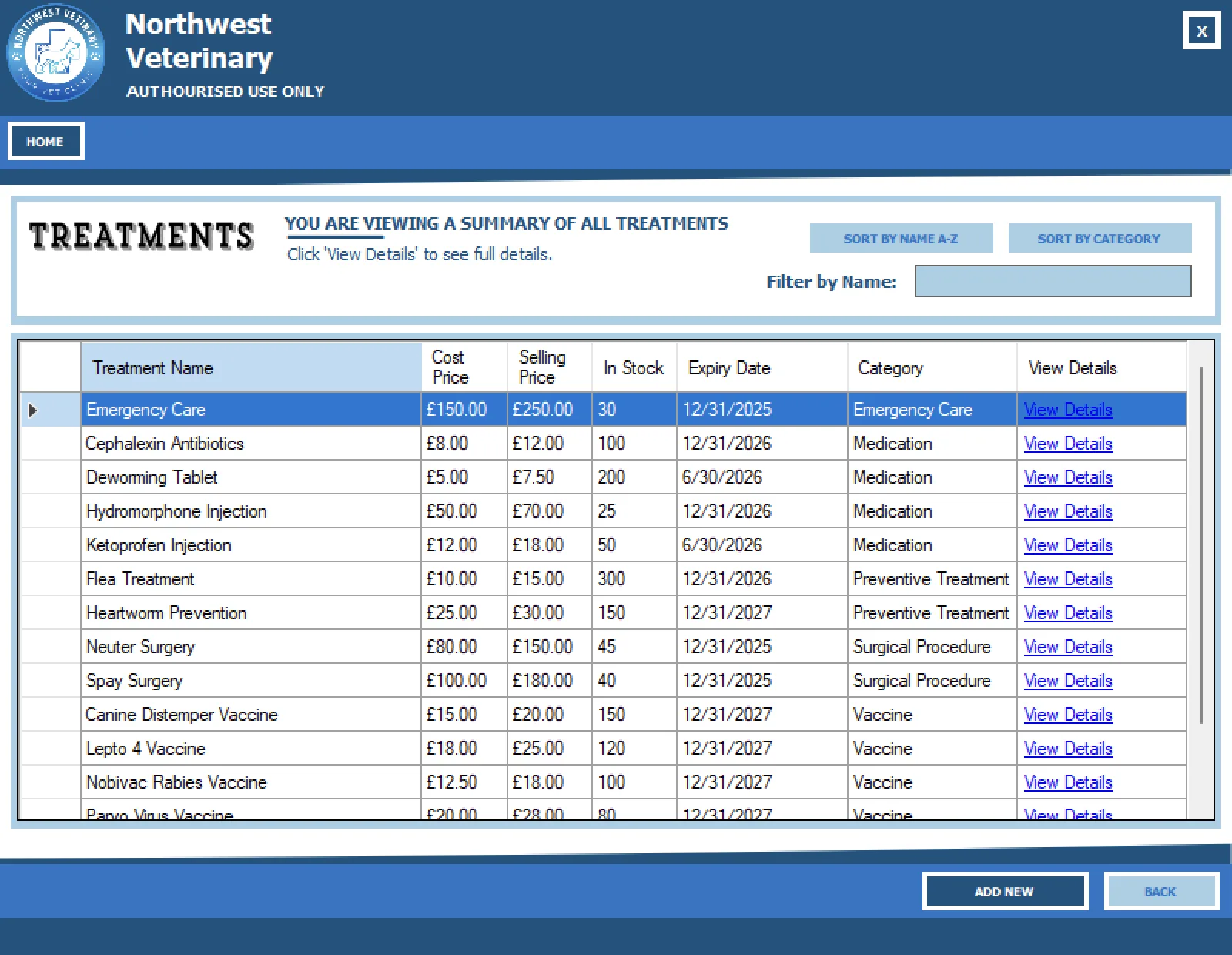Select the Canine Distemper Vaccine name cell
1232x955 pixels.
click(251, 715)
